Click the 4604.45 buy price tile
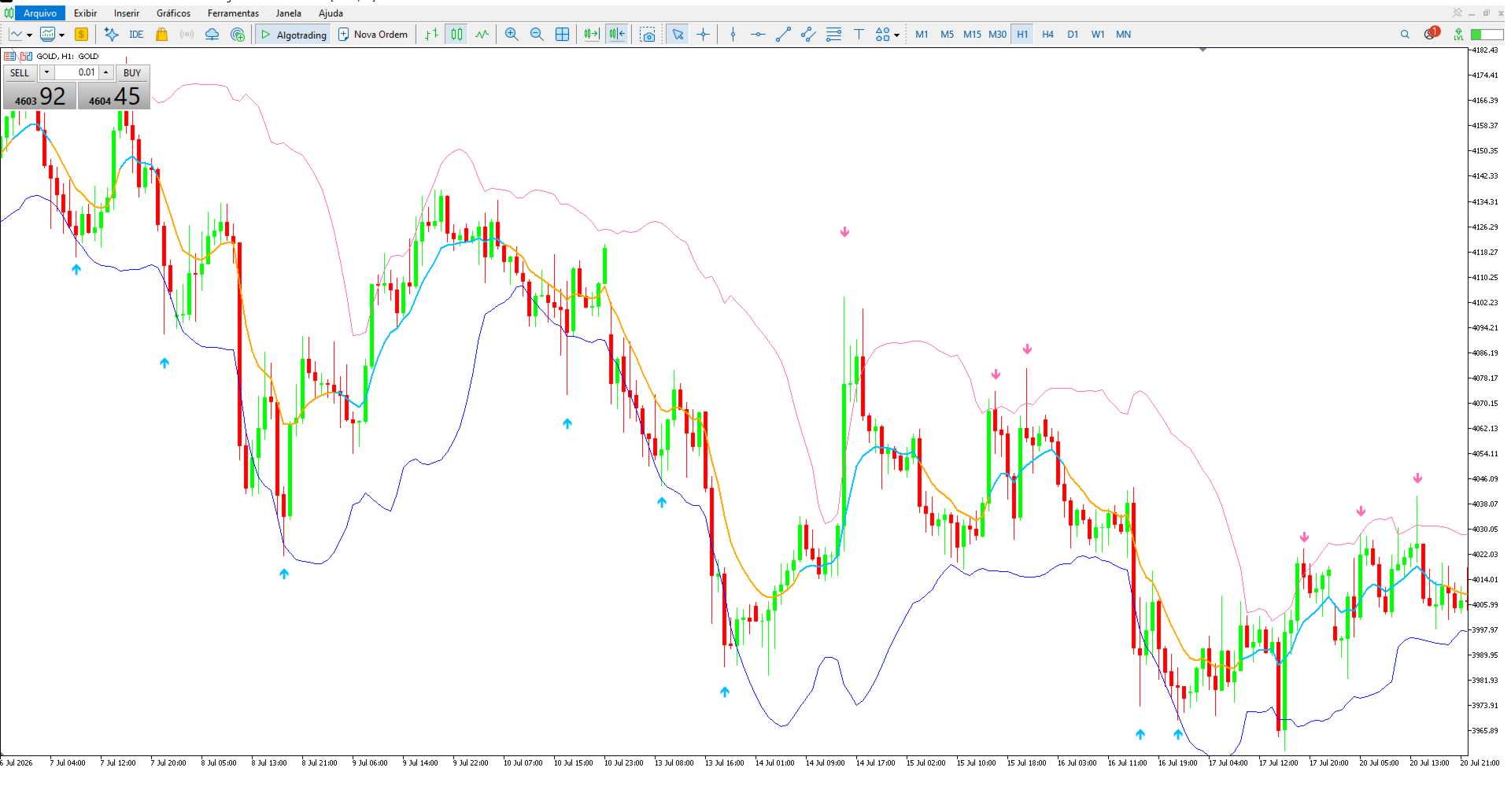 click(x=114, y=96)
